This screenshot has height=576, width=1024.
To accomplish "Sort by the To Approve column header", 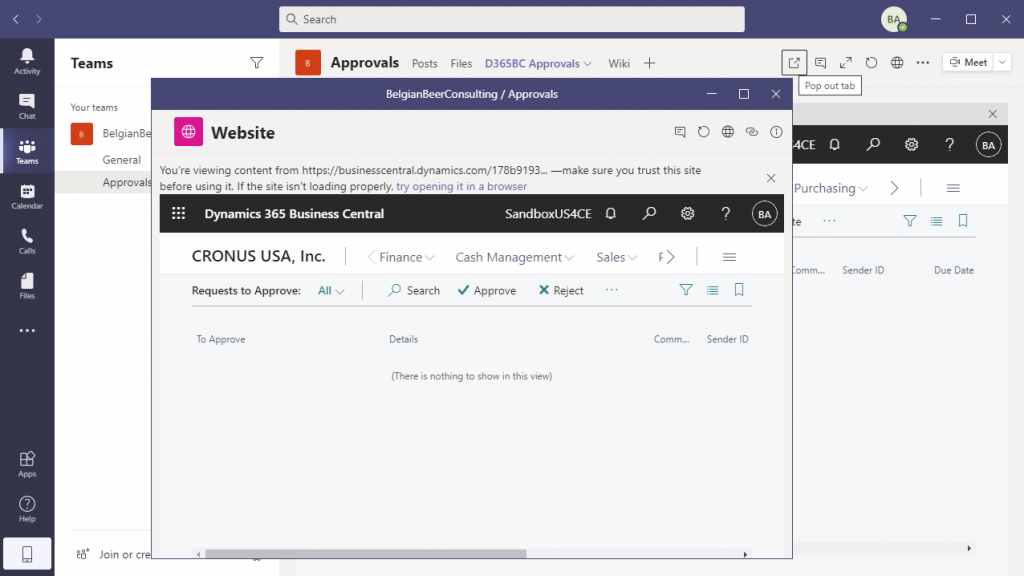I will point(221,339).
